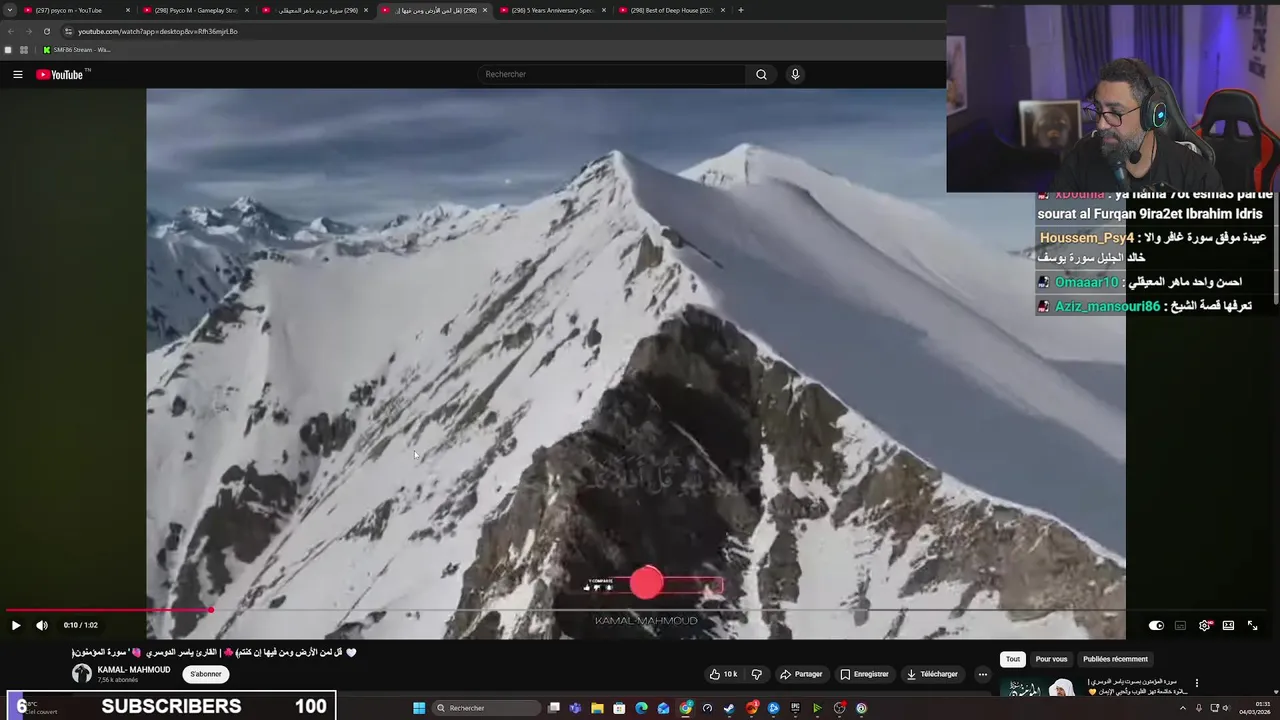This screenshot has width=1280, height=720.
Task: Open the suggested video thumbnail in sidebar
Action: coord(1040,687)
